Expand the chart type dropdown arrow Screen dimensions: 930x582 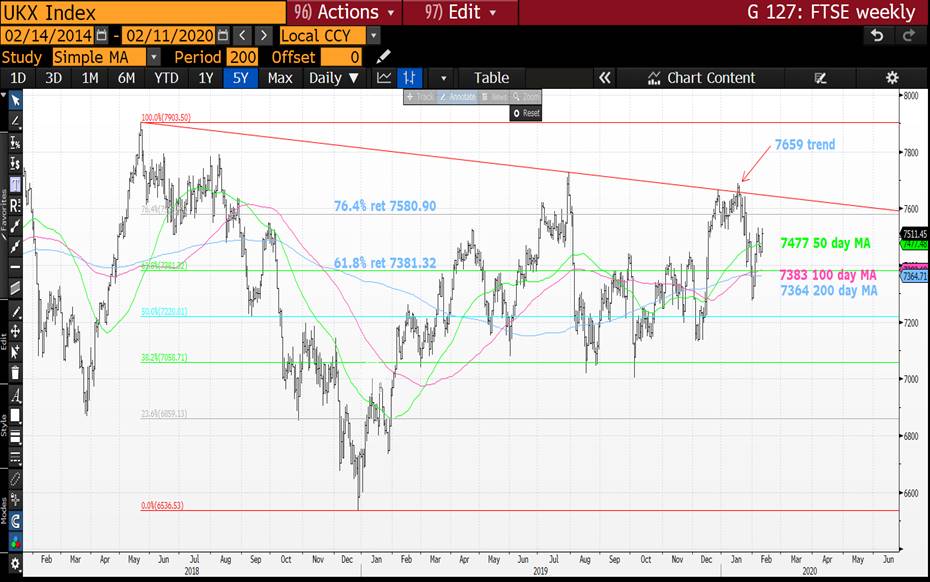(443, 78)
